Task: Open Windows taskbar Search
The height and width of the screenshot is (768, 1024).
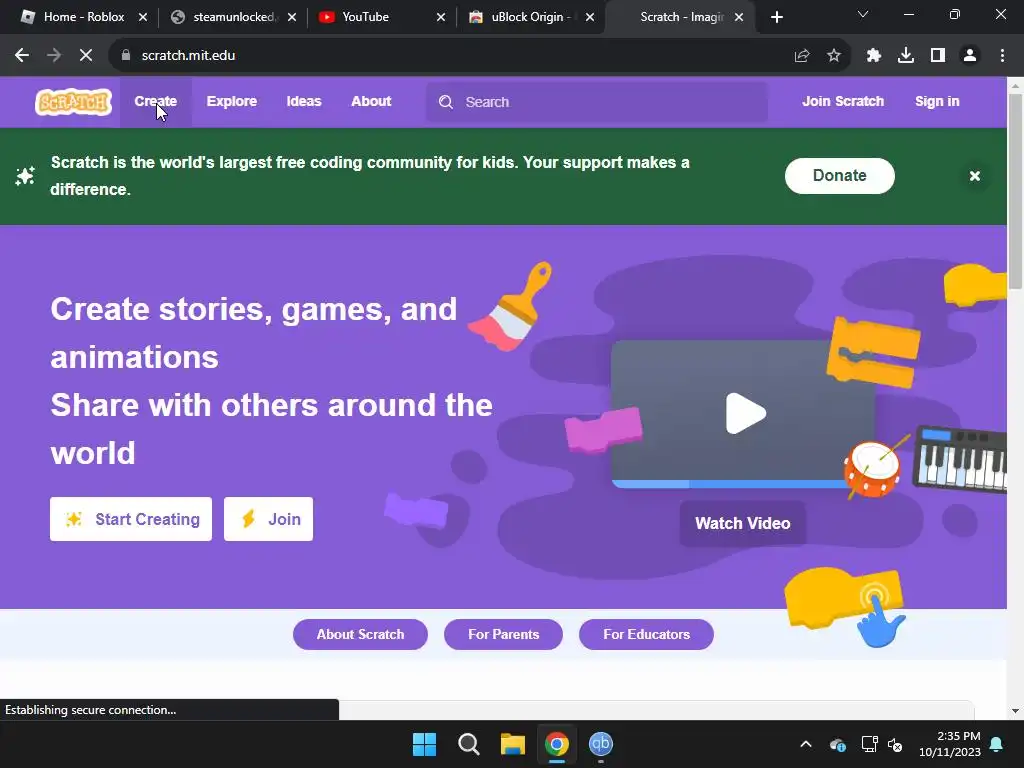Action: coord(468,744)
